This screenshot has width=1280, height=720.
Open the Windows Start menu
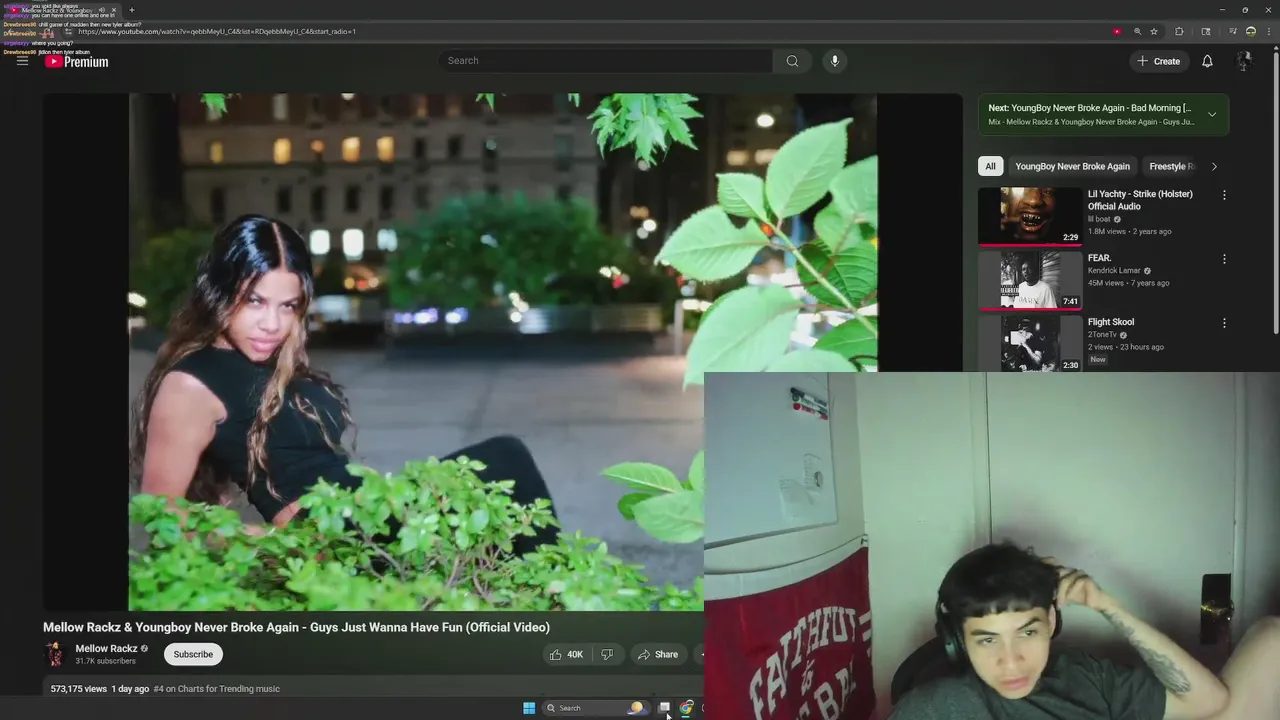point(529,708)
